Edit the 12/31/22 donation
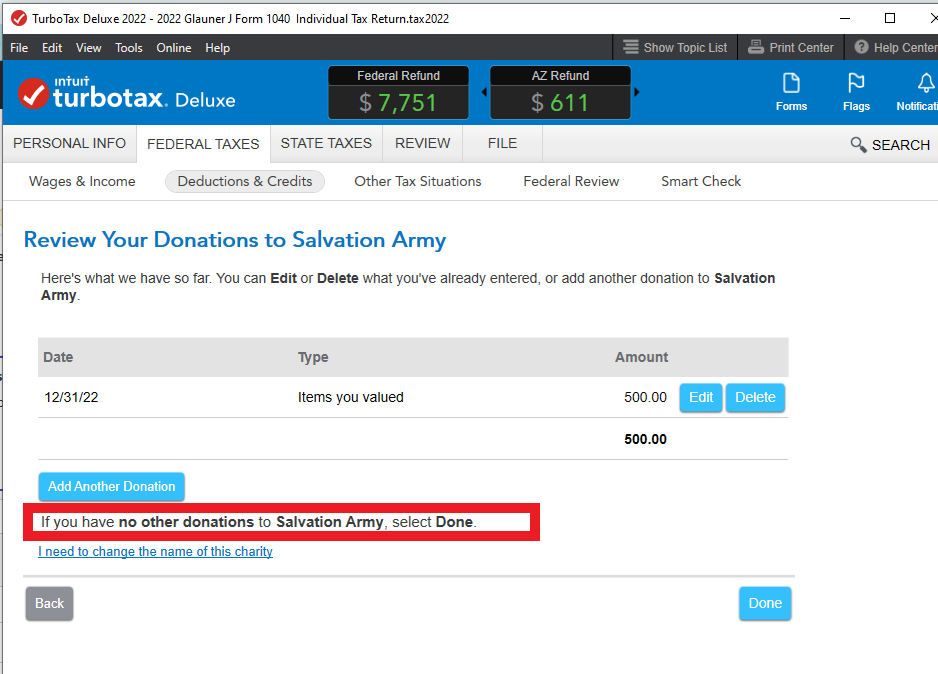Screen dimensions: 938x674 tap(701, 398)
